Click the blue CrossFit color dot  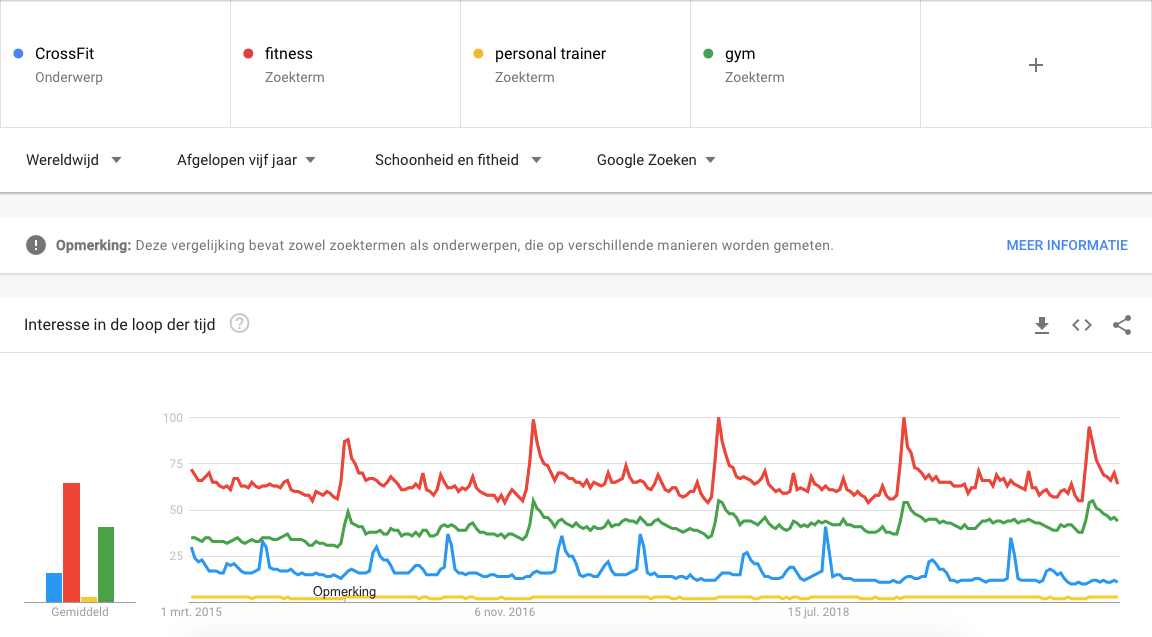18,54
